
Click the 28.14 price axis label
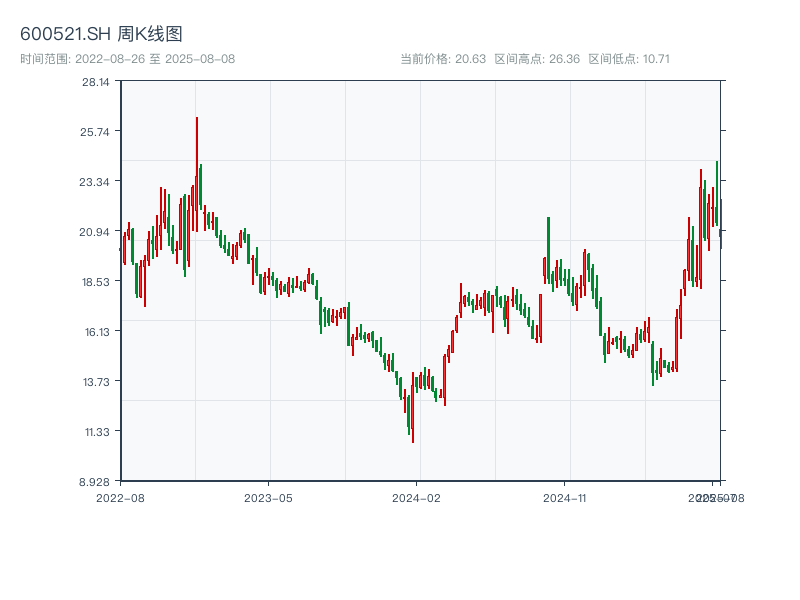pyautogui.click(x=96, y=82)
